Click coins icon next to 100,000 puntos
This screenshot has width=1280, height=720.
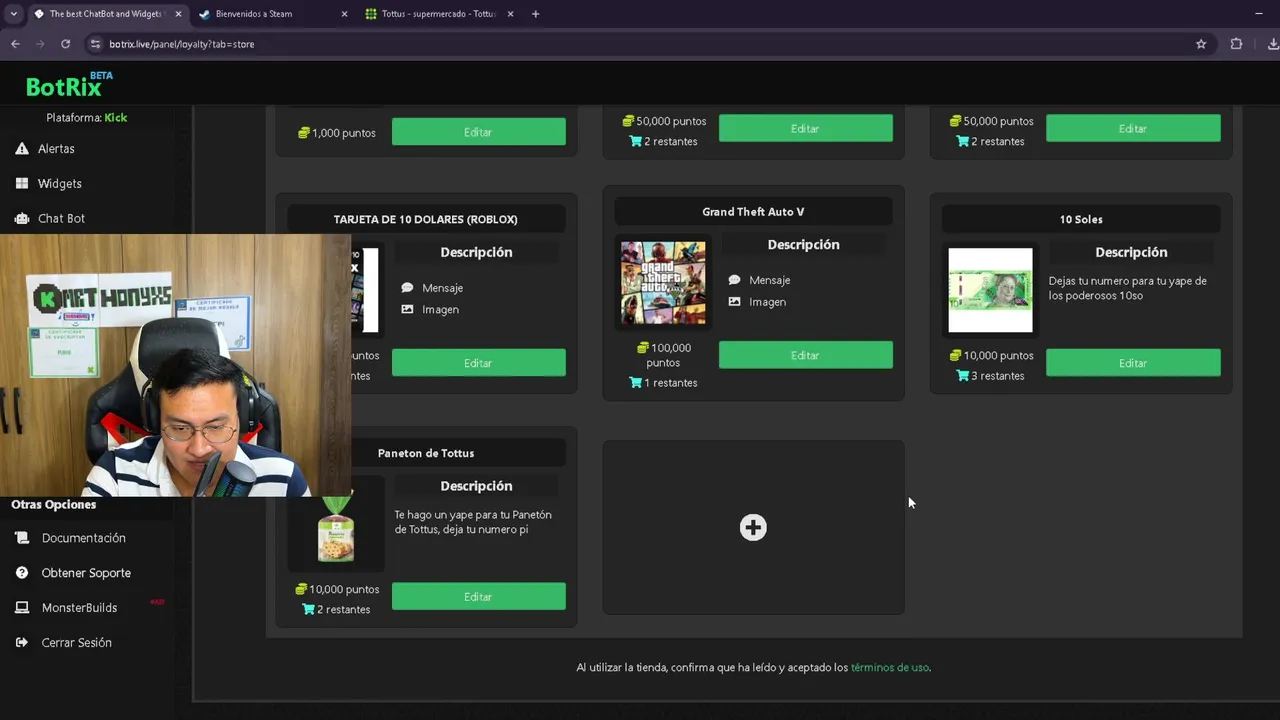643,348
